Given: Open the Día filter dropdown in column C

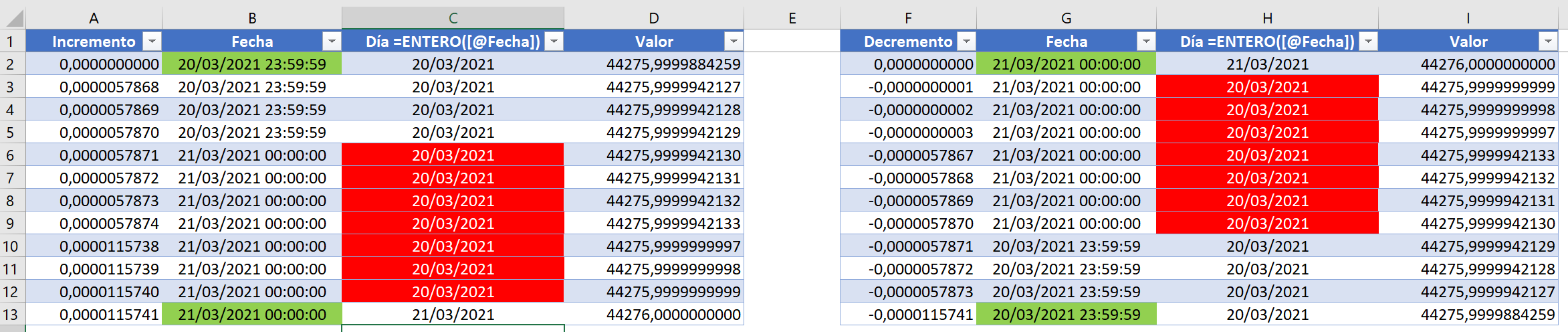Looking at the screenshot, I should coord(554,41).
